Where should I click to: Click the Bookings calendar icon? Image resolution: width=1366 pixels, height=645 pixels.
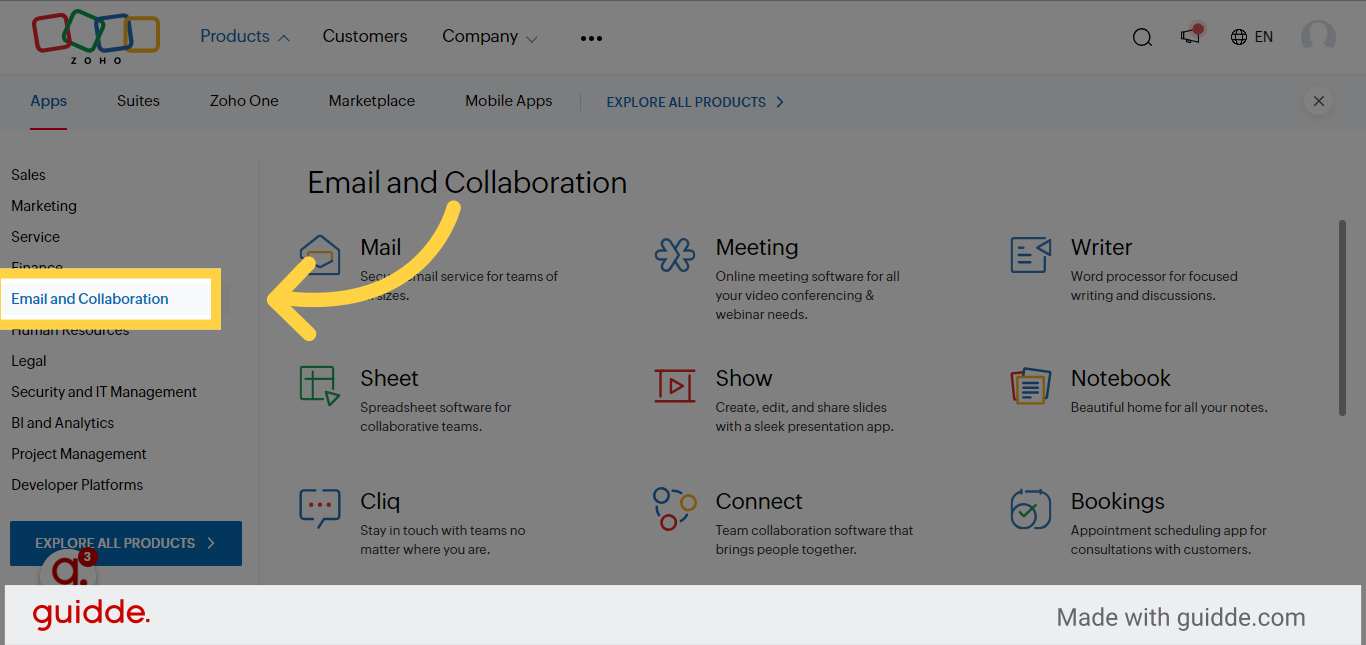(x=1030, y=508)
